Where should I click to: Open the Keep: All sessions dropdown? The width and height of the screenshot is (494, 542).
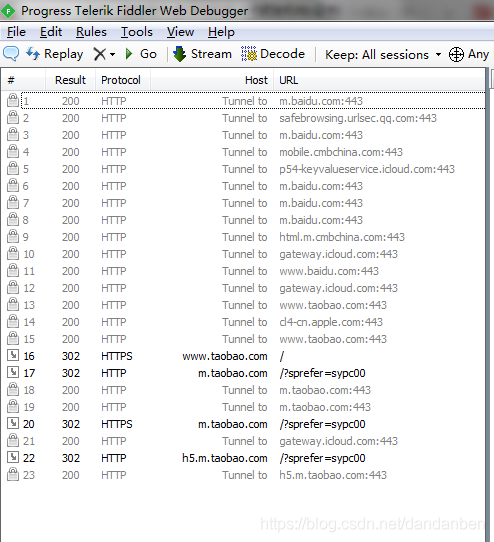point(383,55)
